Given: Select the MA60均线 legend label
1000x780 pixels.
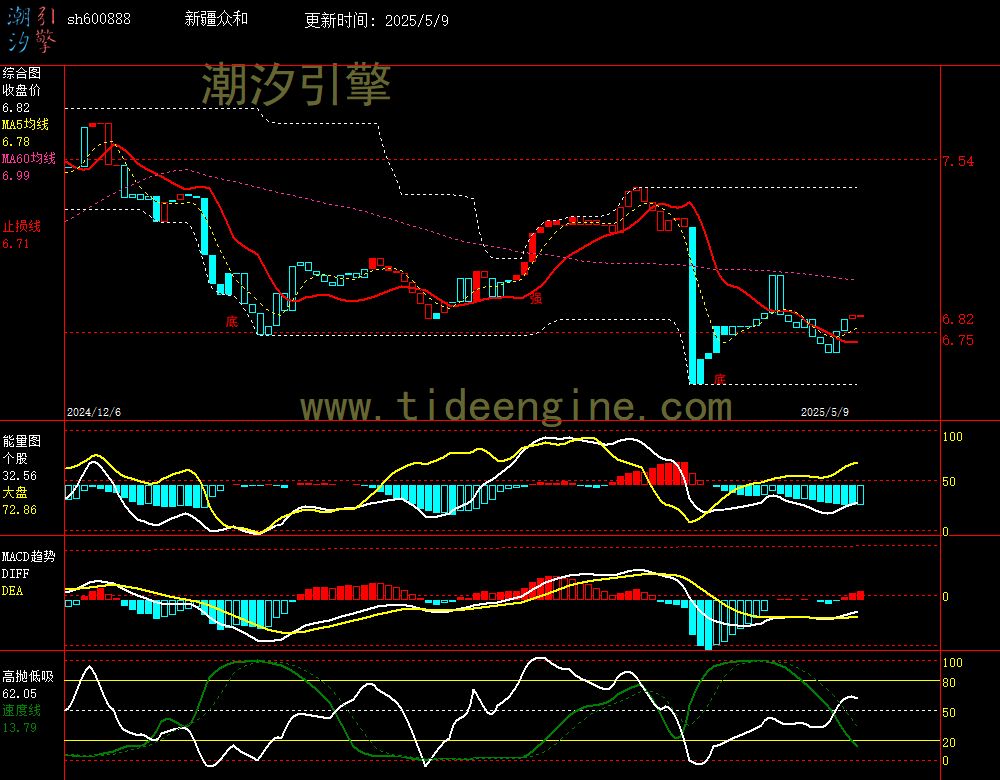Looking at the screenshot, I should pyautogui.click(x=29, y=158).
